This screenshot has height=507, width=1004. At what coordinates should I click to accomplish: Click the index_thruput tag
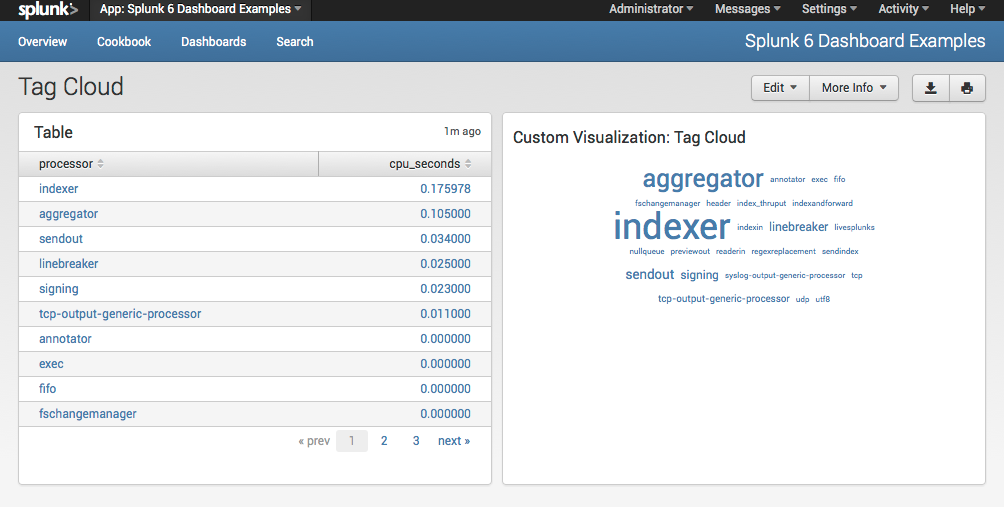[x=761, y=204]
